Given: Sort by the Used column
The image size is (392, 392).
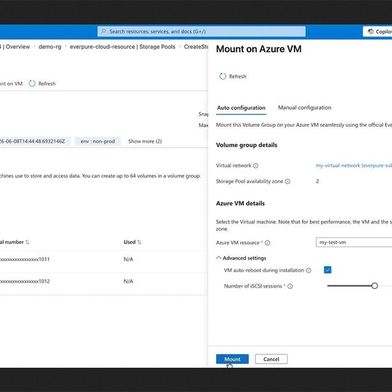Looking at the screenshot, I should tap(132, 242).
